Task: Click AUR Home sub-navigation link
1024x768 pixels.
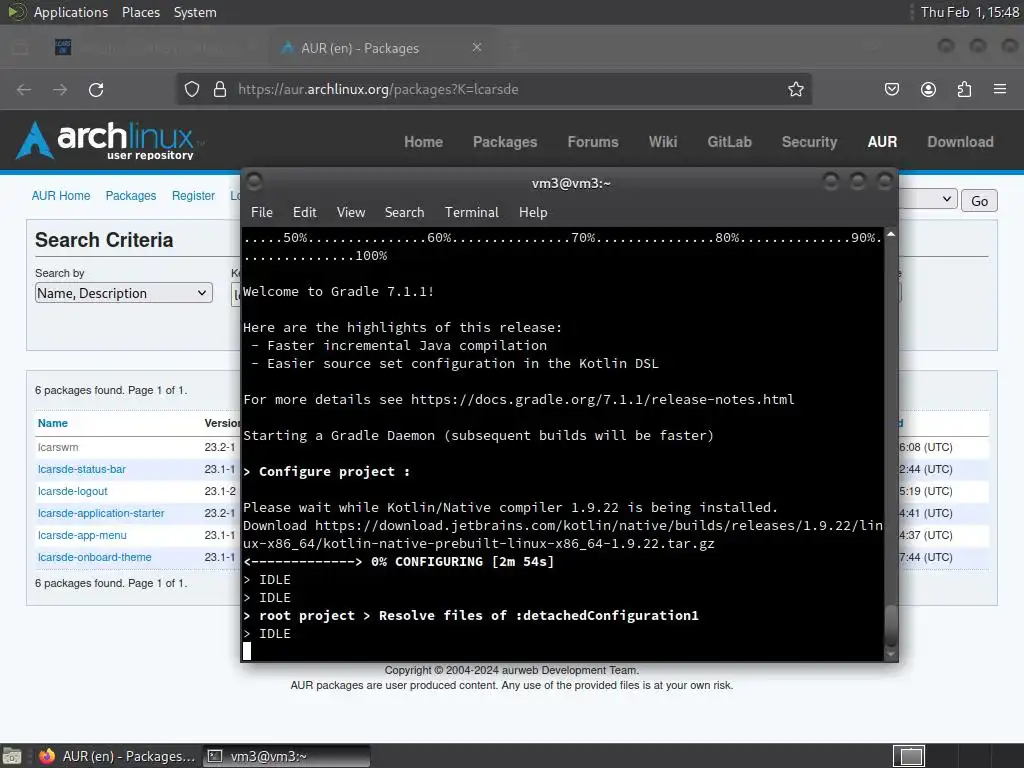Action: pyautogui.click(x=61, y=195)
